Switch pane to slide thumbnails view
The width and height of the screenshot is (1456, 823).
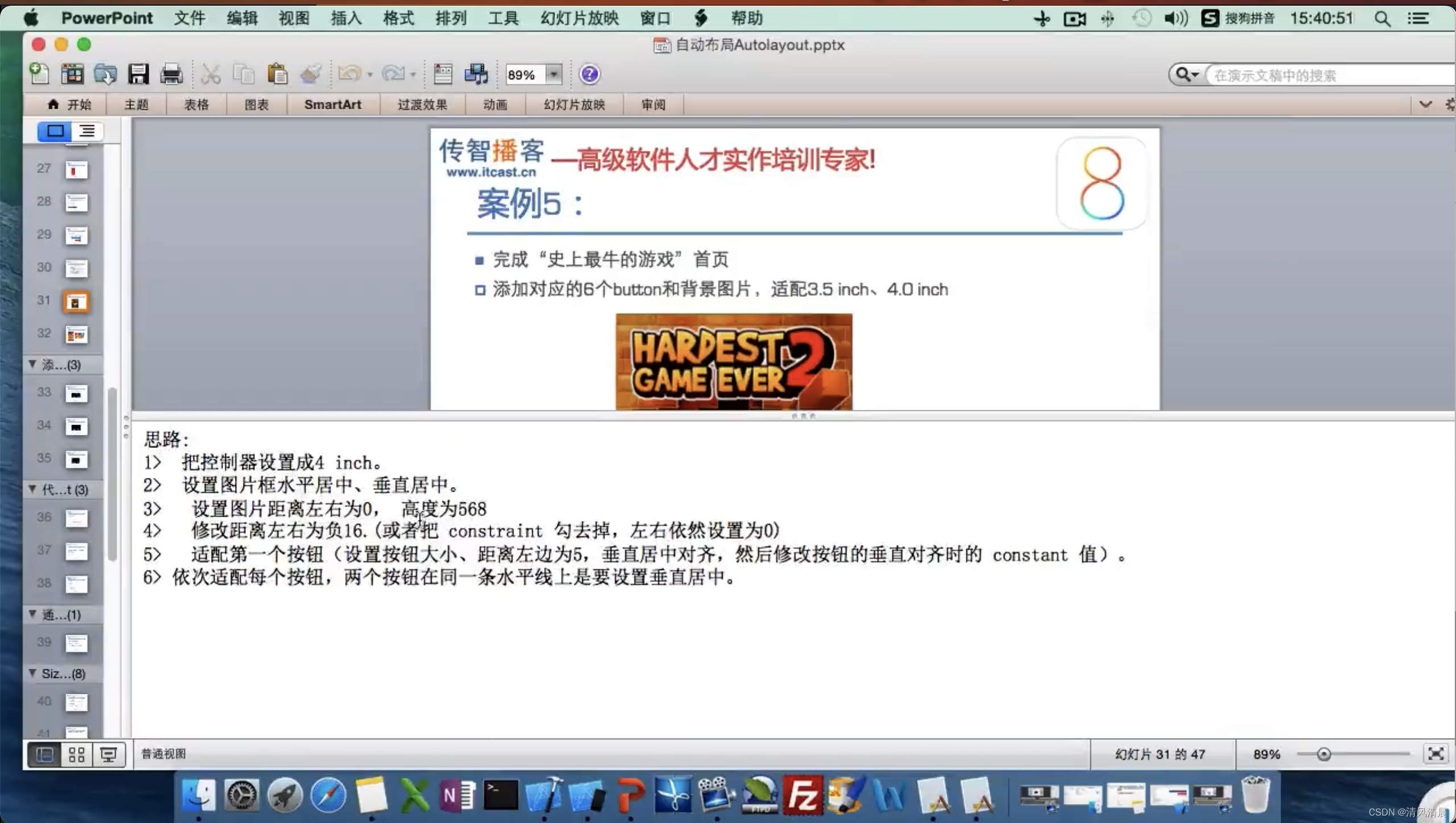[x=55, y=131]
